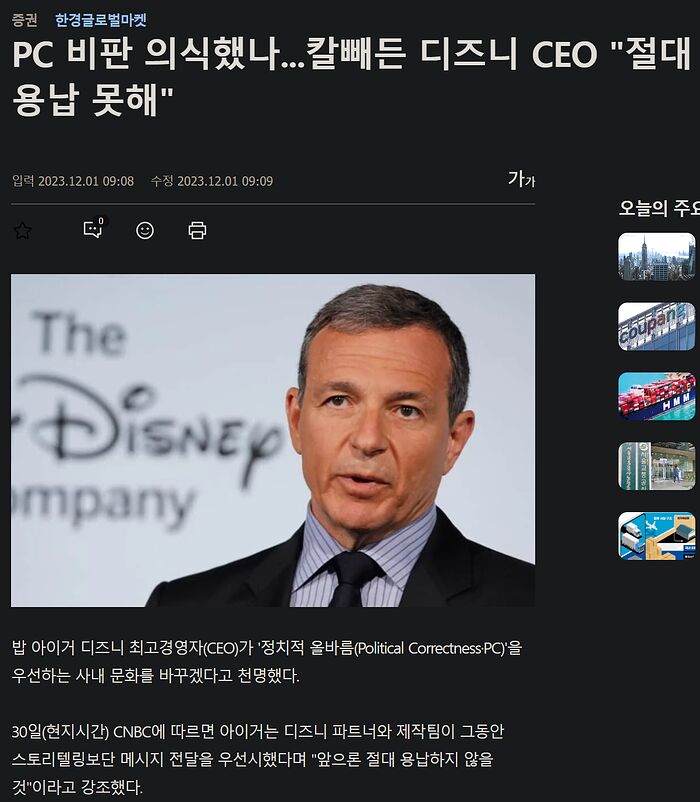This screenshot has height=802, width=700.
Task: Open the Coupang building news thumbnail
Action: click(x=657, y=326)
